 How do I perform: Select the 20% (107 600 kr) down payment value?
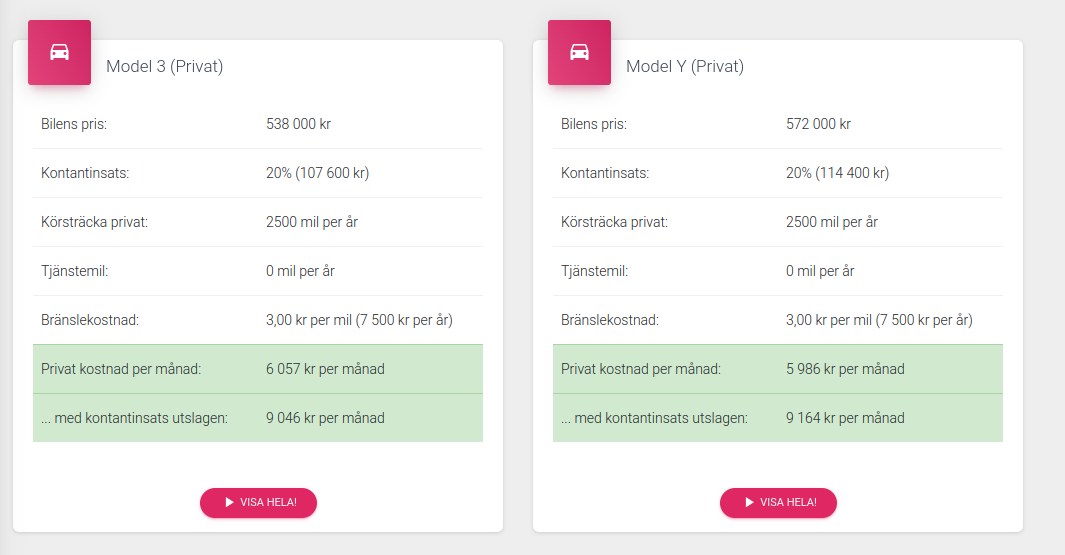pos(317,173)
